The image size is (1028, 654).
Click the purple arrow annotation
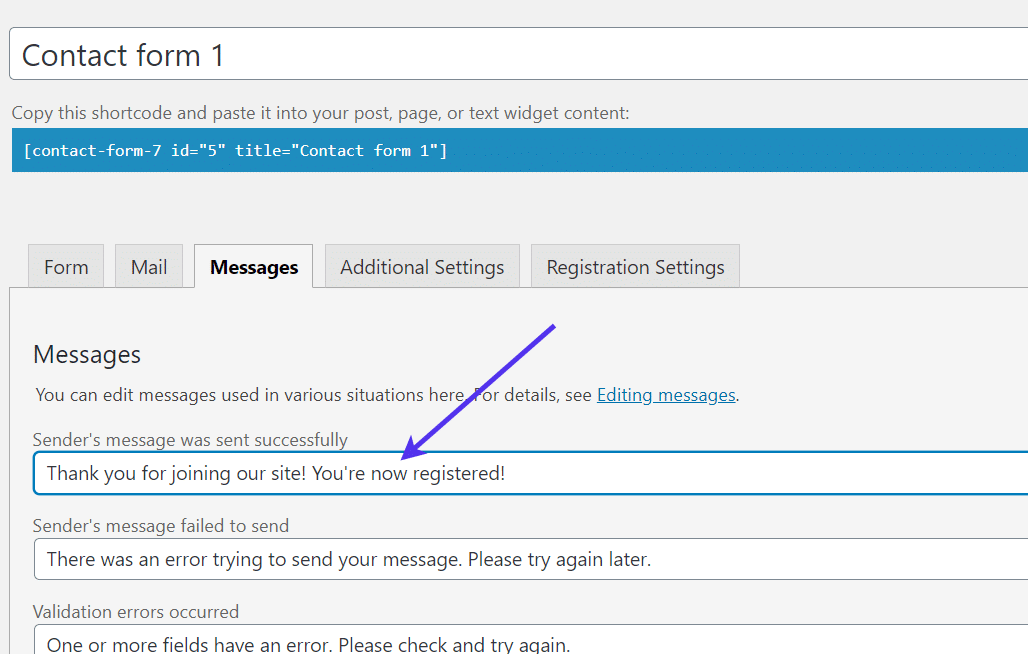(x=480, y=390)
